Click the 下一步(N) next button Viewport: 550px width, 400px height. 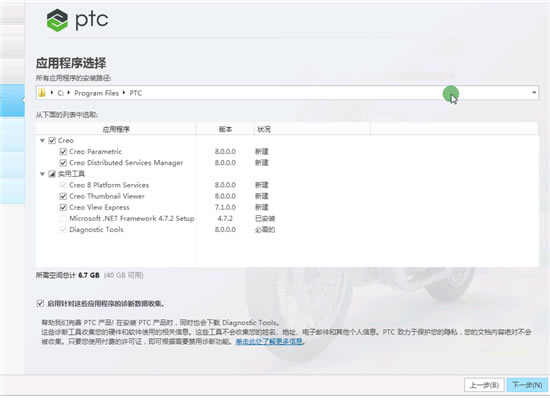click(527, 385)
